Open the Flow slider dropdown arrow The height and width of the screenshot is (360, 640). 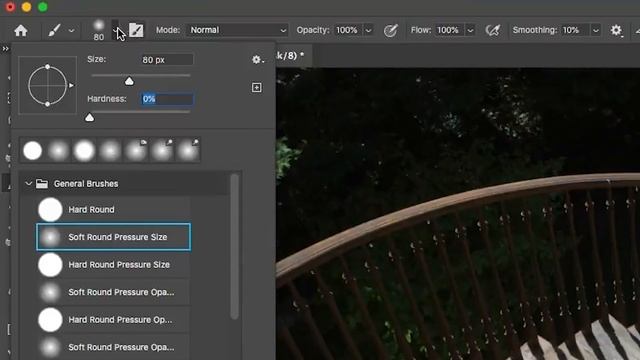(470, 30)
